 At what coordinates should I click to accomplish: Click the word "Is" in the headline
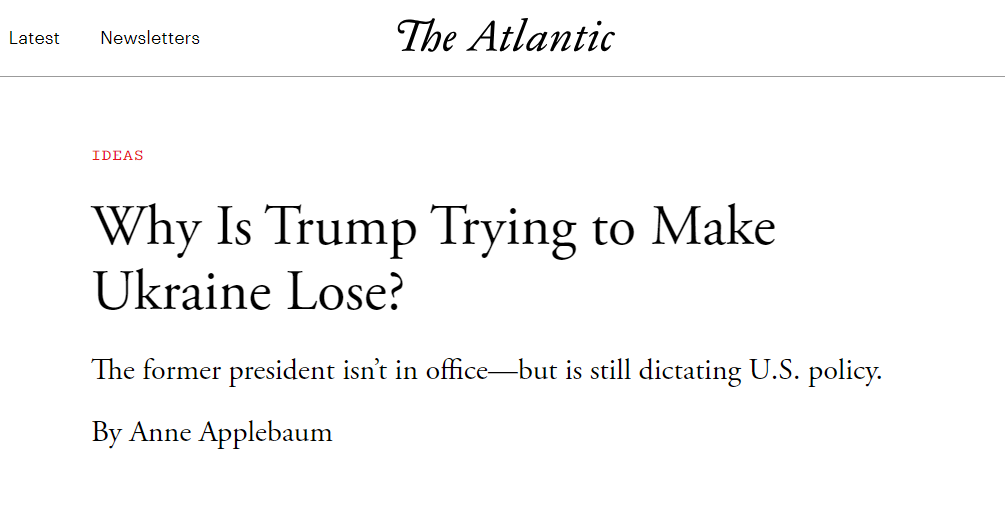point(233,228)
